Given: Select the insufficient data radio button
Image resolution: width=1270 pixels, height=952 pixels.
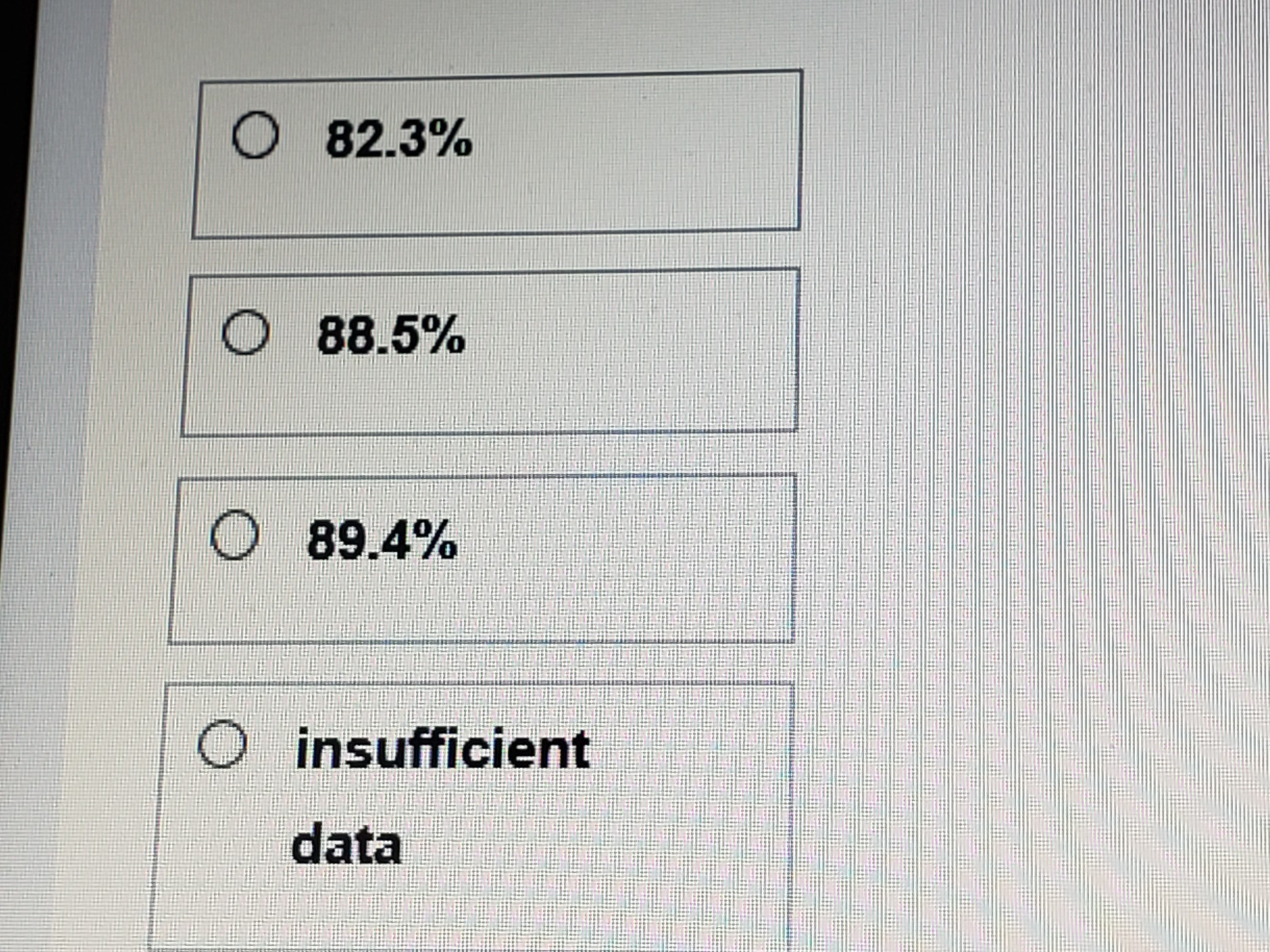Looking at the screenshot, I should coord(222,744).
